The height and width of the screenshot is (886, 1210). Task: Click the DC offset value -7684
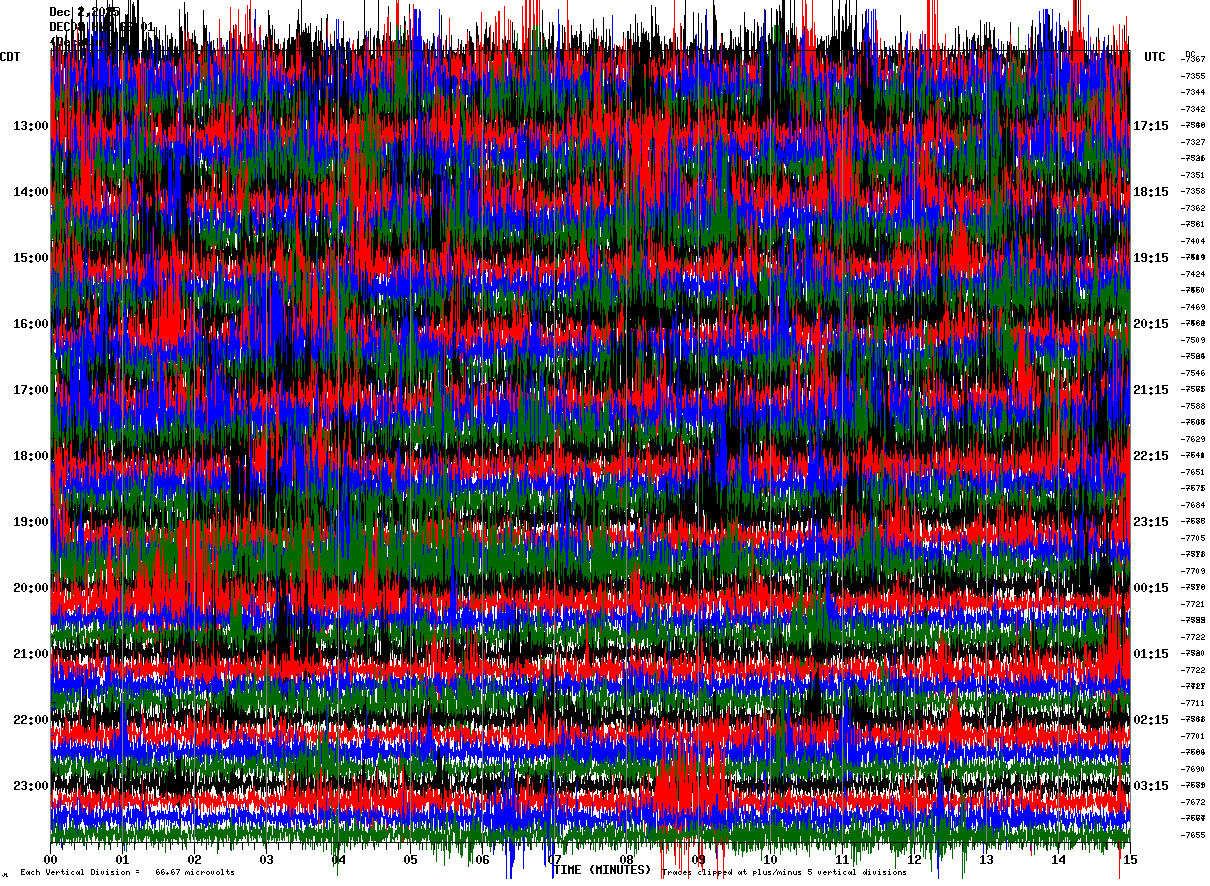click(x=1193, y=505)
